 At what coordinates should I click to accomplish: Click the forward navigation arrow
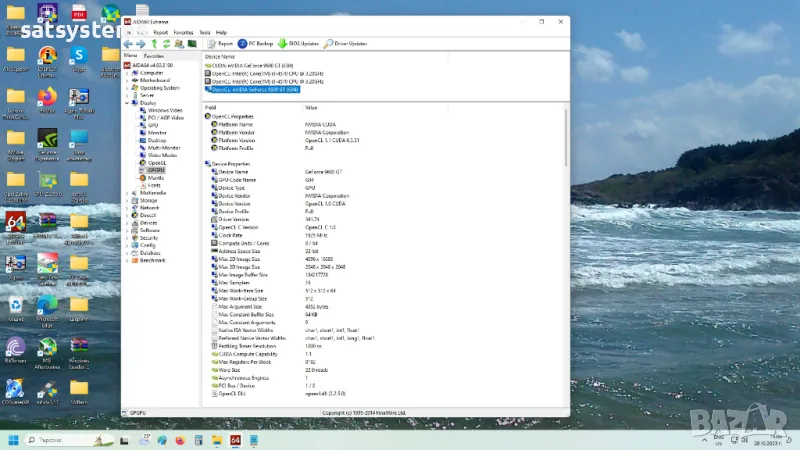point(140,44)
